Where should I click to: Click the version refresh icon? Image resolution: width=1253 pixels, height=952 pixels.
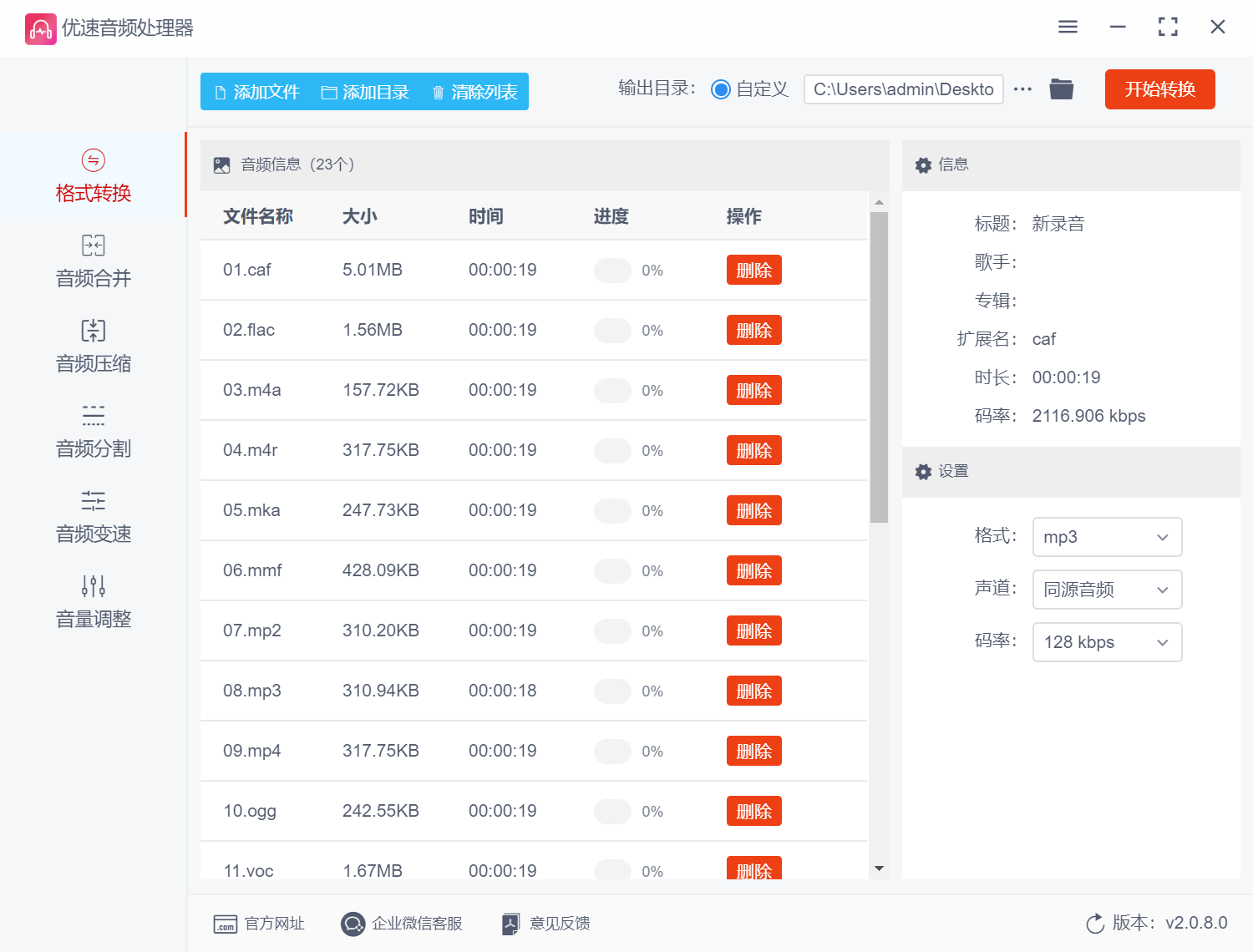coord(1094,924)
